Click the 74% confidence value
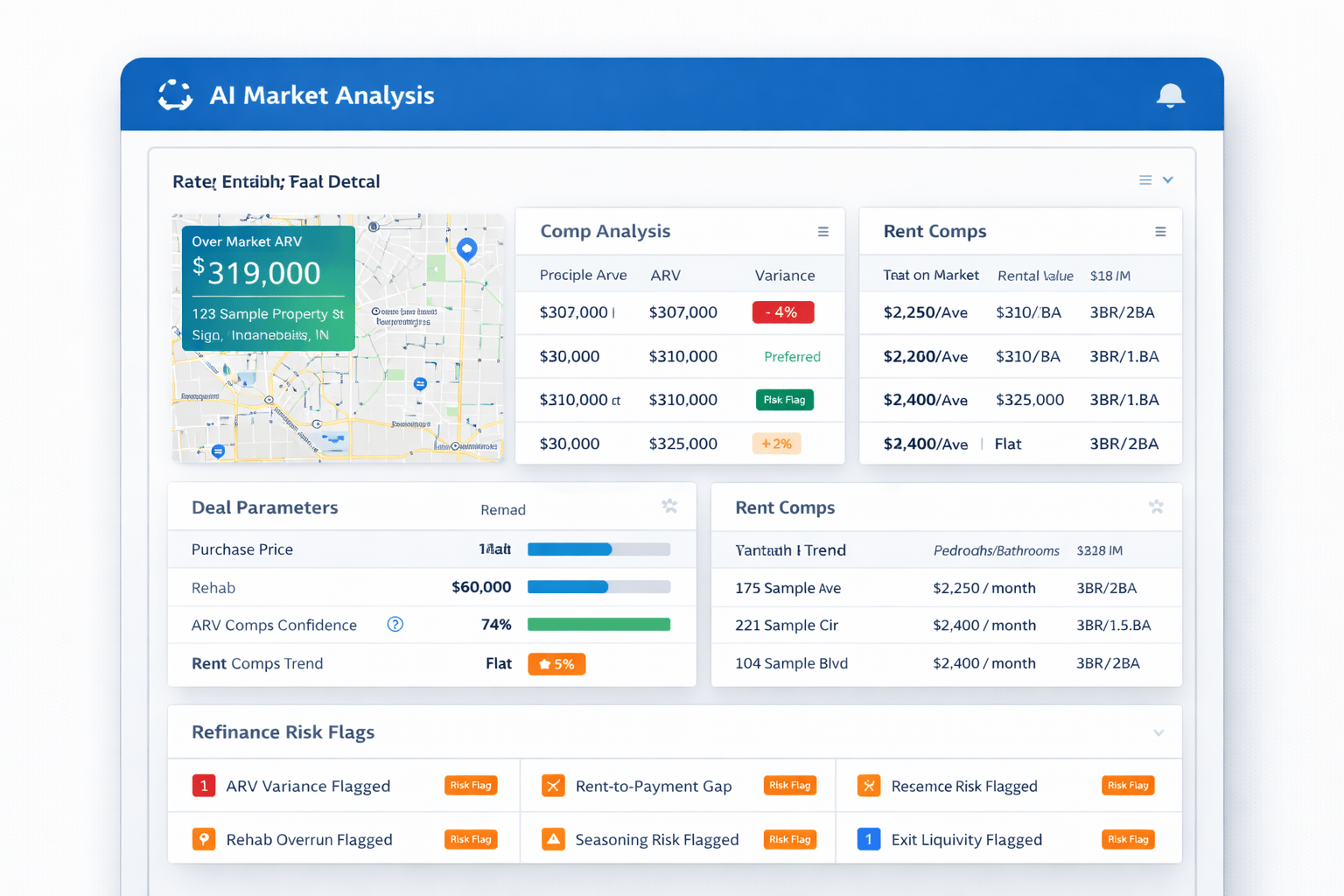Viewport: 1344px width, 896px height. [x=496, y=625]
